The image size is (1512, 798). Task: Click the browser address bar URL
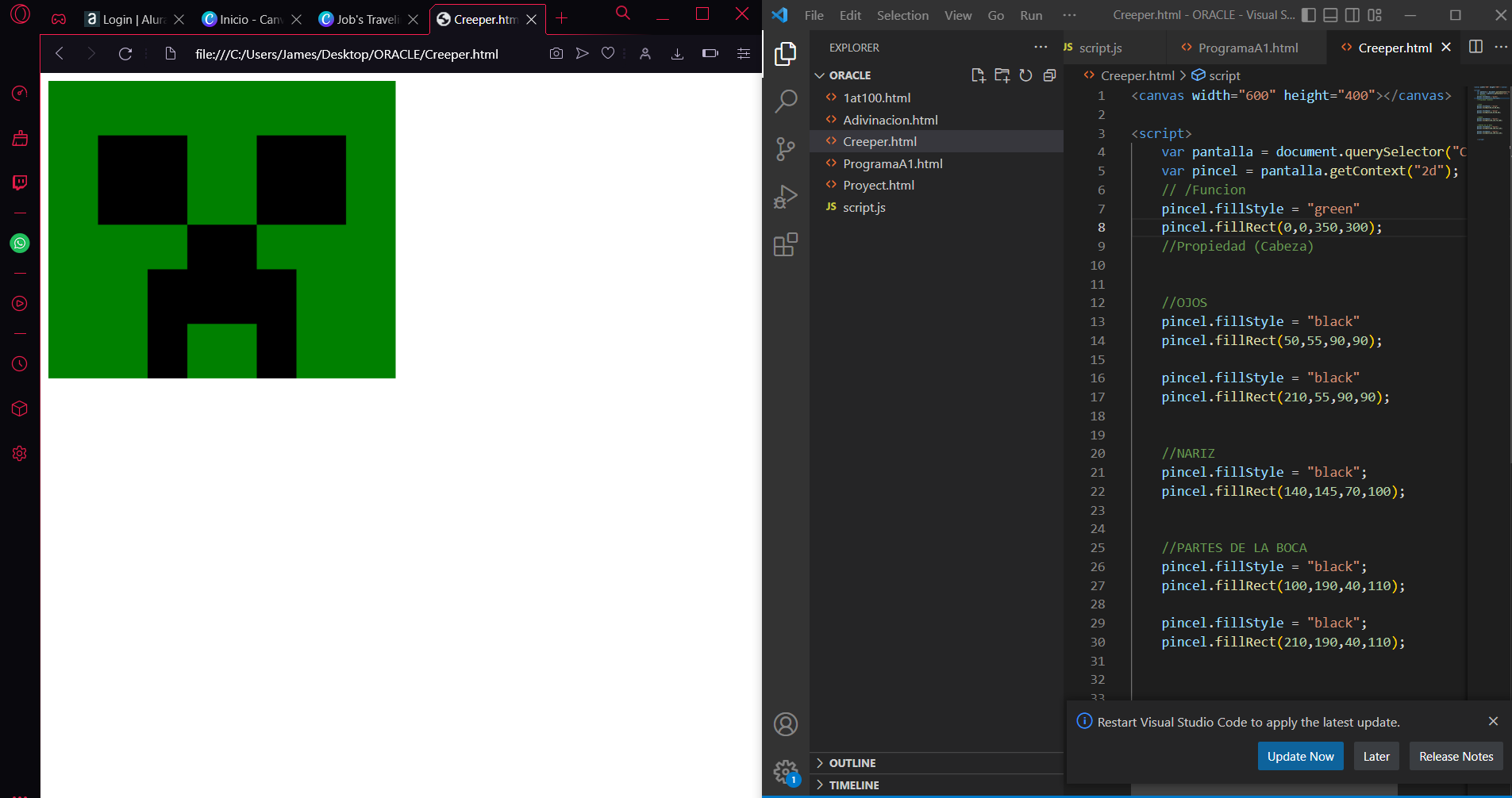tap(347, 54)
